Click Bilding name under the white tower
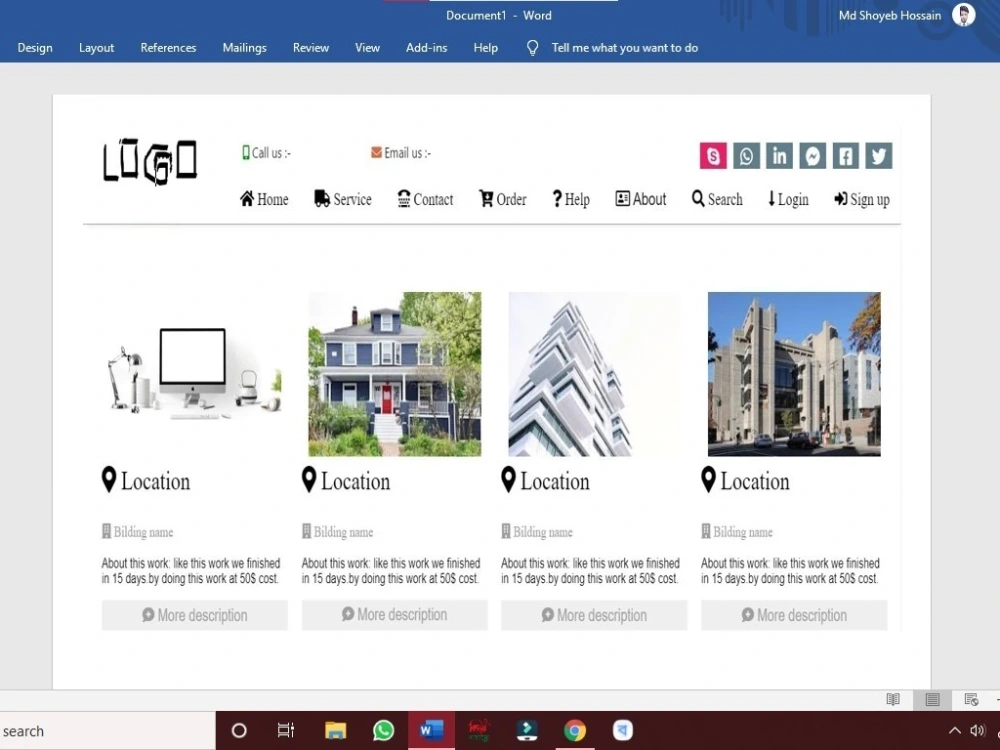This screenshot has width=1000, height=750. (543, 532)
